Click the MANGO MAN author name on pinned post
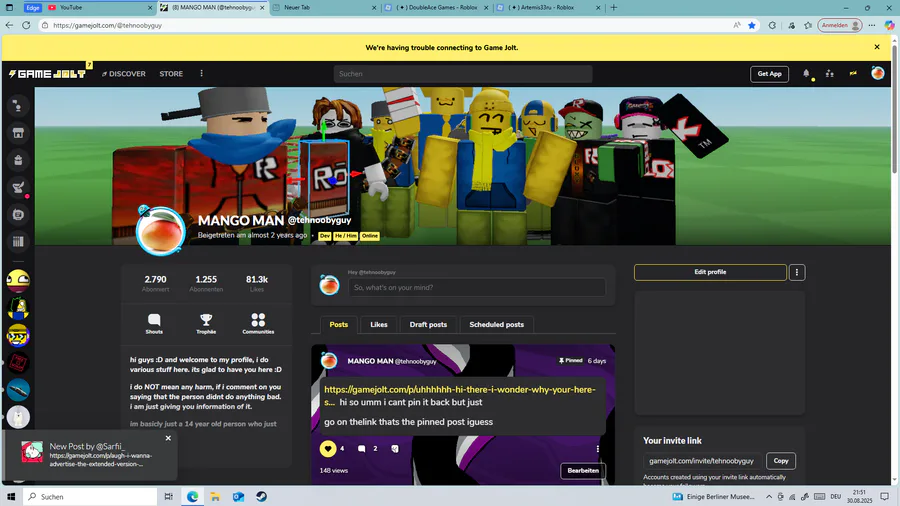 [370, 361]
